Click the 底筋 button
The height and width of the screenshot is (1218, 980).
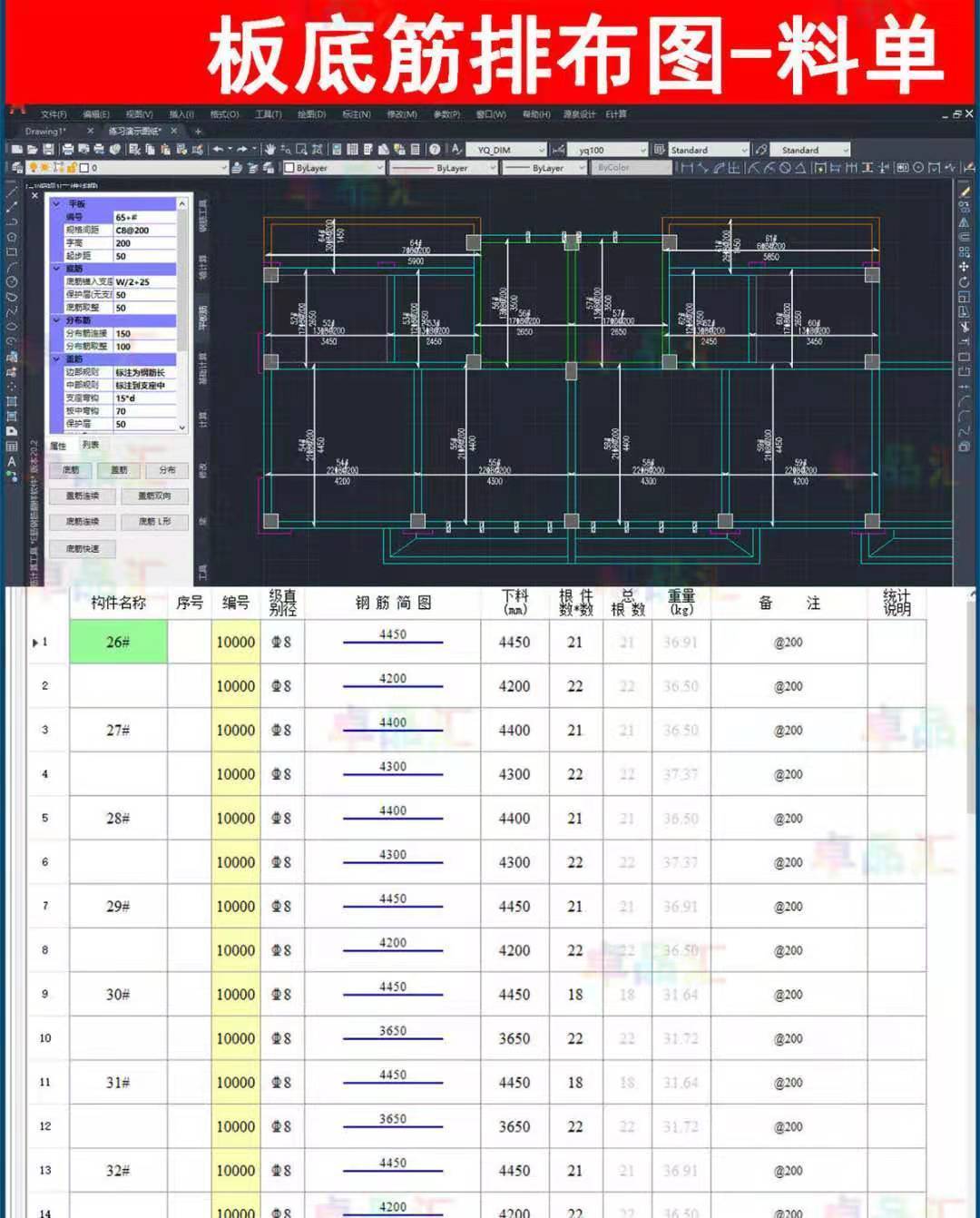[x=71, y=470]
